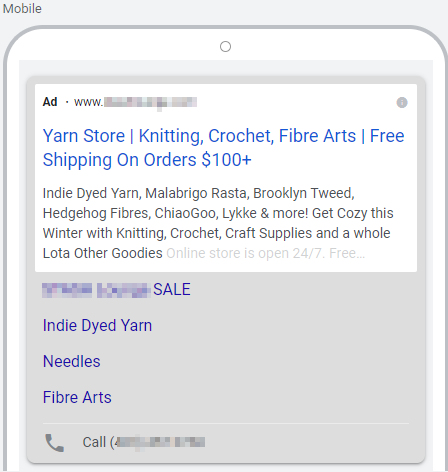Tap the Call extension text
Screen dimensions: 448x472
[94, 442]
